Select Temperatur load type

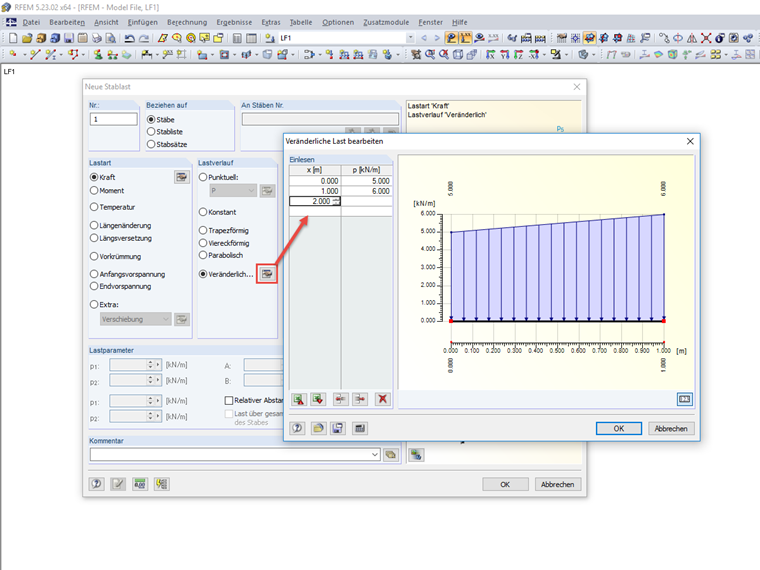click(94, 207)
